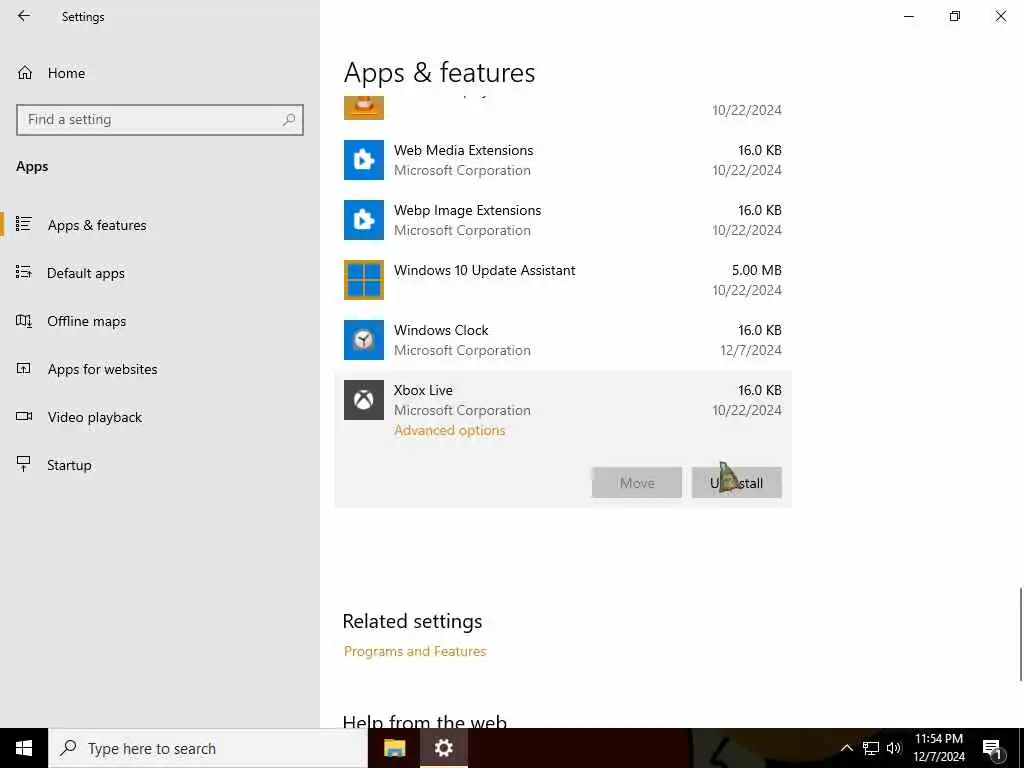Click the 12/7/2024 Windows Clock install date

[x=750, y=350]
